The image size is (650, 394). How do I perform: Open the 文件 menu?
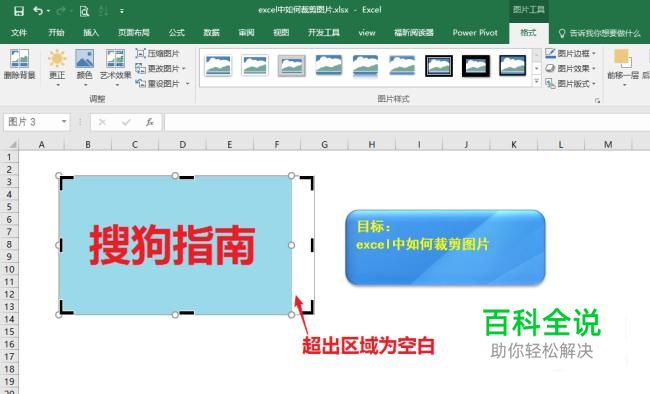(x=19, y=32)
